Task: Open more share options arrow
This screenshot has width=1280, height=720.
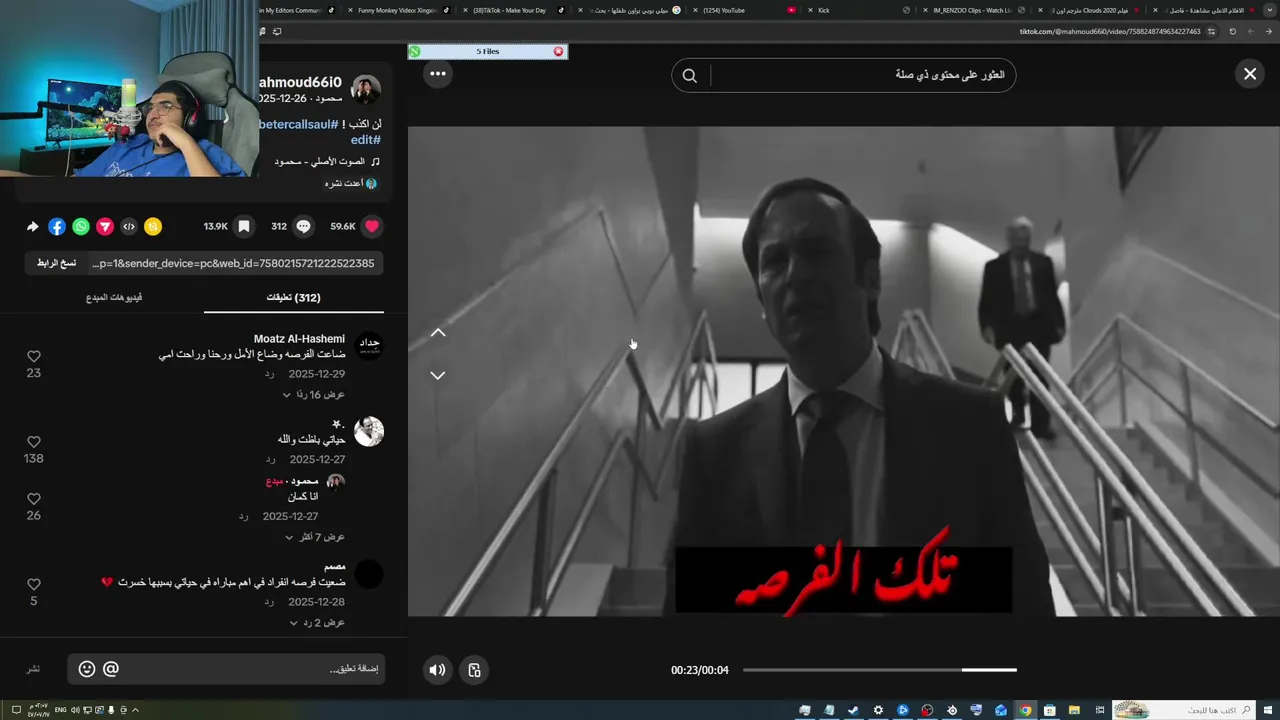Action: pyautogui.click(x=32, y=227)
